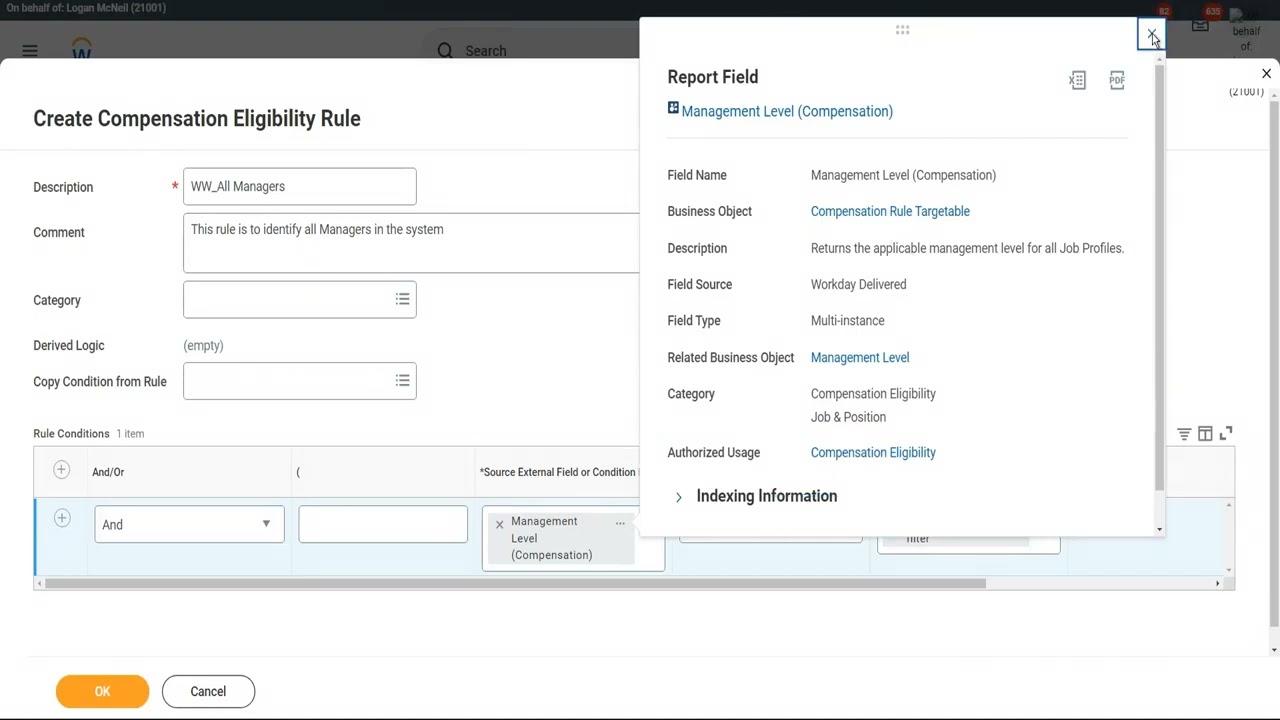This screenshot has width=1280, height=720.
Task: Click the grid column preferences icon
Action: (1205, 434)
